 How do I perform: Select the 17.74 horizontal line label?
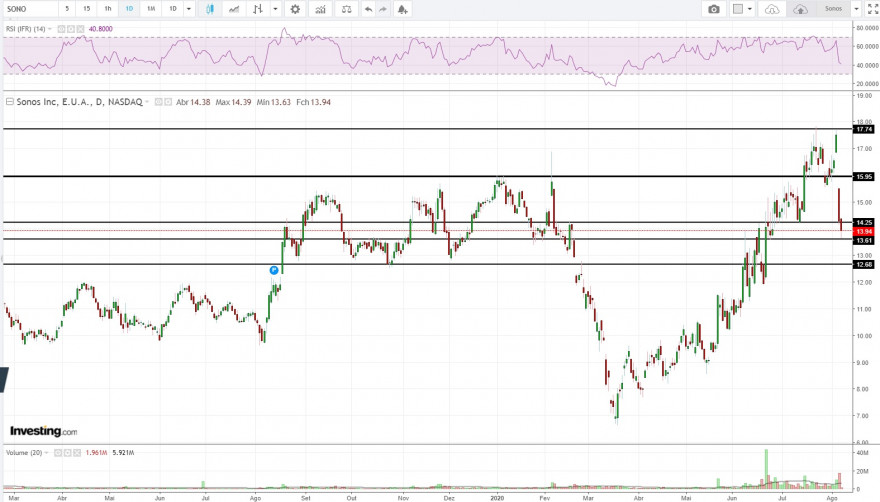pyautogui.click(x=864, y=129)
